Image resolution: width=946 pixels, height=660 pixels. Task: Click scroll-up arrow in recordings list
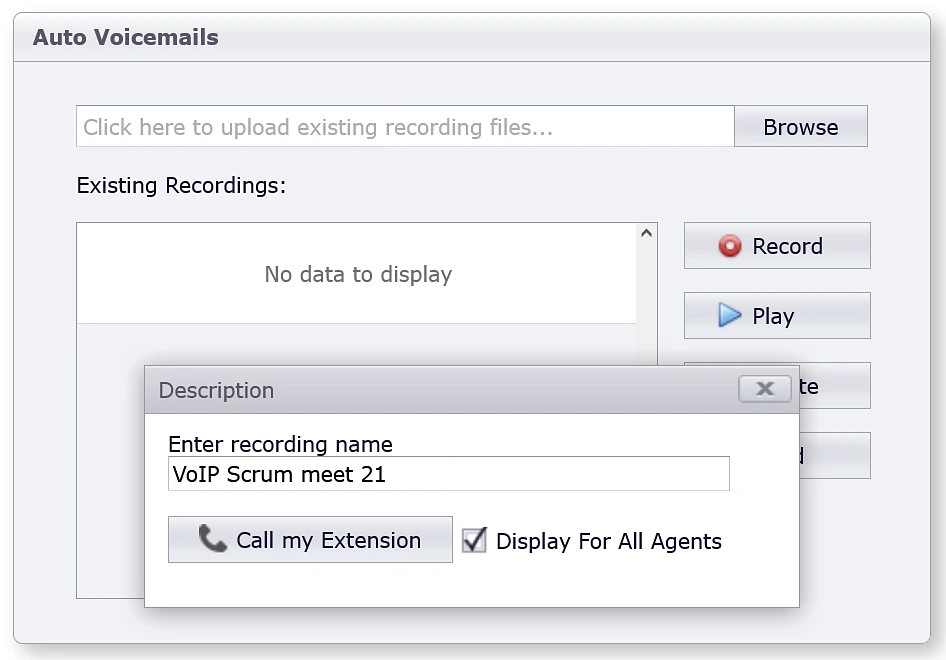click(646, 233)
